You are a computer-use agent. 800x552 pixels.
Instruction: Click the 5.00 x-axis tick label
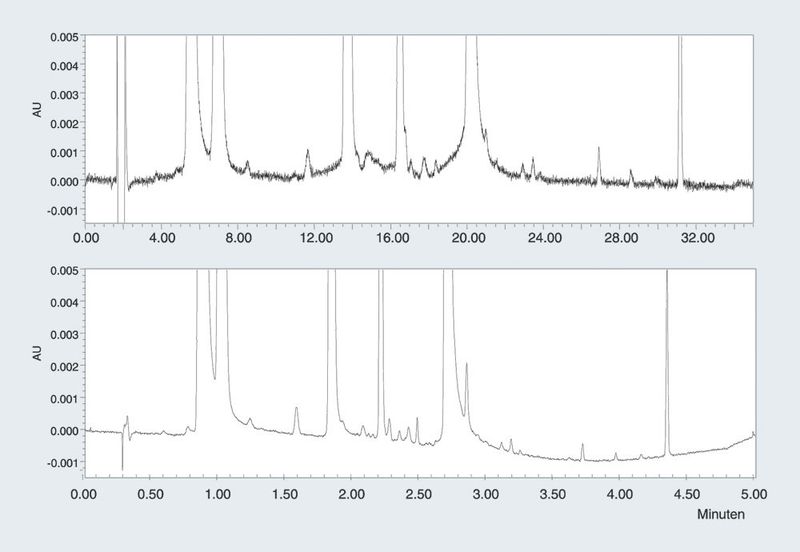click(x=754, y=494)
